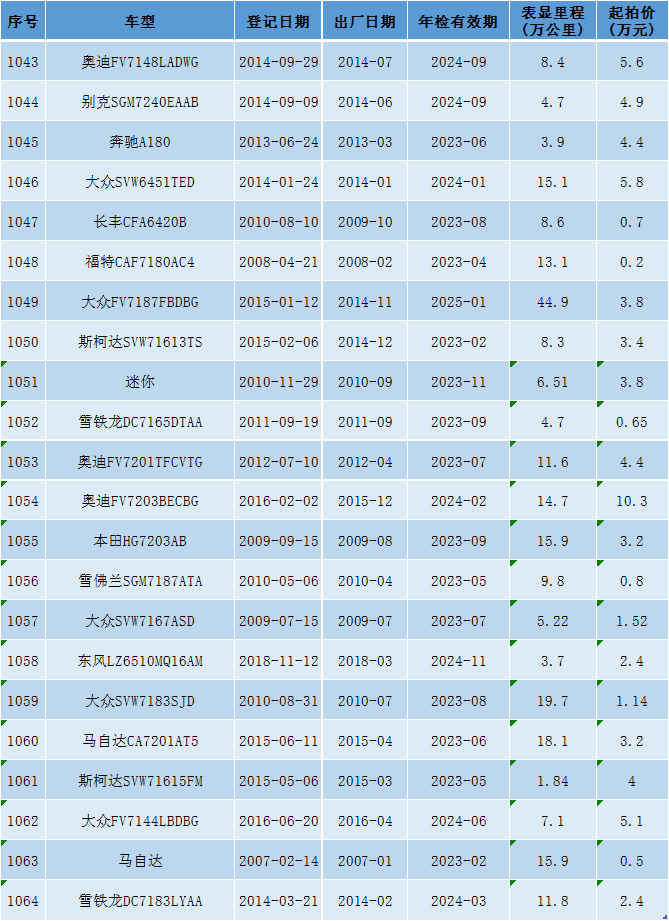This screenshot has width=669, height=921.
Task: Click the 长丰CFA6420B cell
Action: click(x=140, y=221)
